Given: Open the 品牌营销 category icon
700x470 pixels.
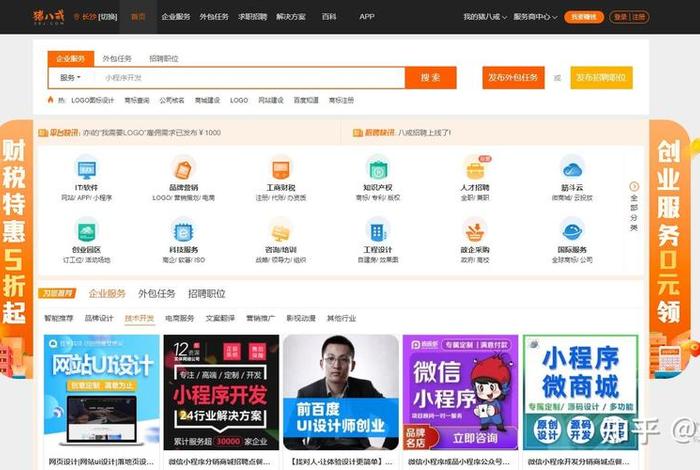Looking at the screenshot, I should pos(183,169).
